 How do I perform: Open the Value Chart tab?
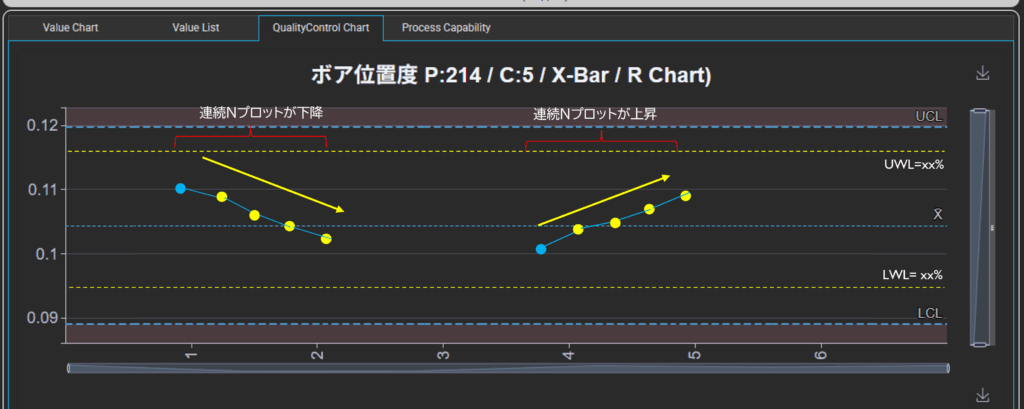click(70, 28)
